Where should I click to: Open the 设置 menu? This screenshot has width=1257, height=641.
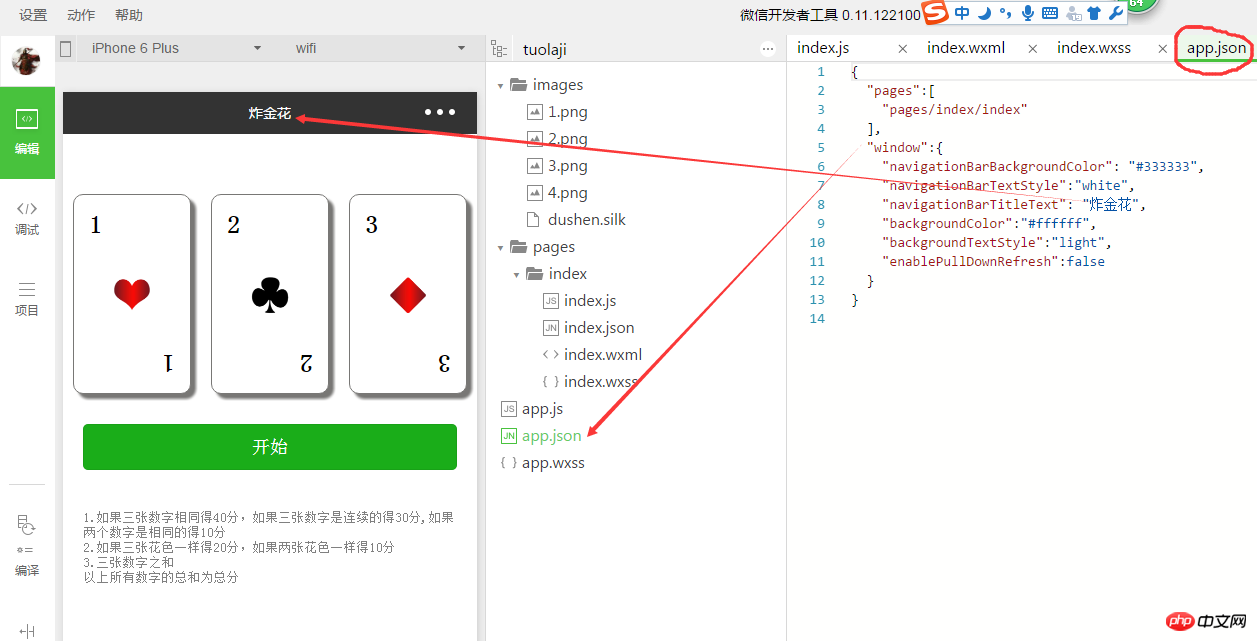tap(33, 15)
